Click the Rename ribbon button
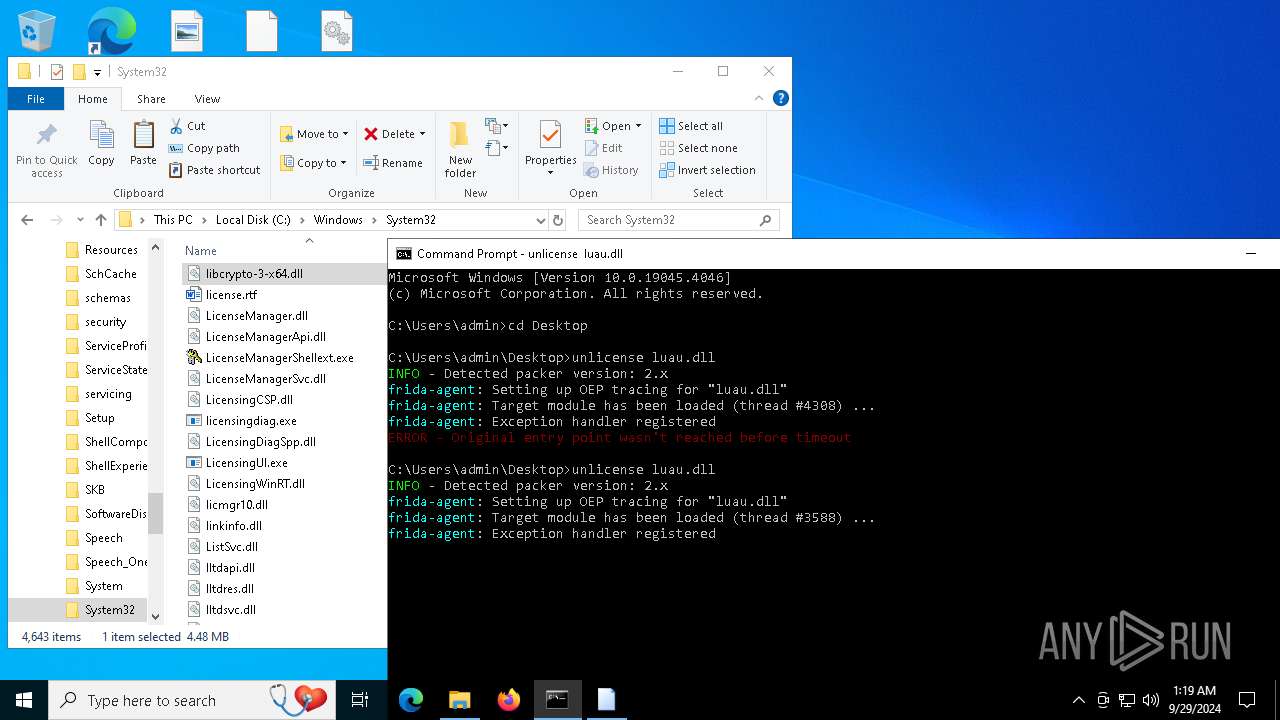This screenshot has width=1280, height=720. [x=393, y=163]
